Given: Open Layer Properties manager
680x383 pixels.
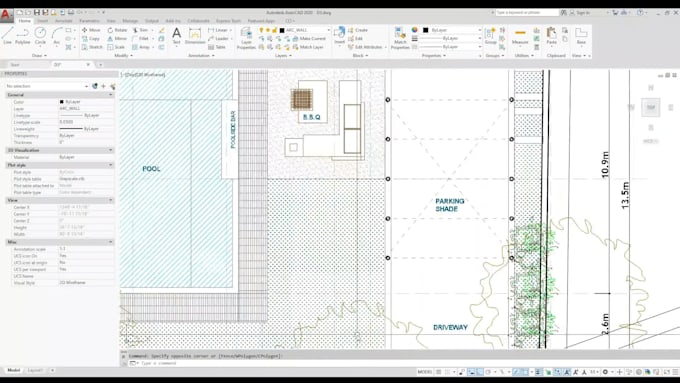Looking at the screenshot, I should [246, 38].
